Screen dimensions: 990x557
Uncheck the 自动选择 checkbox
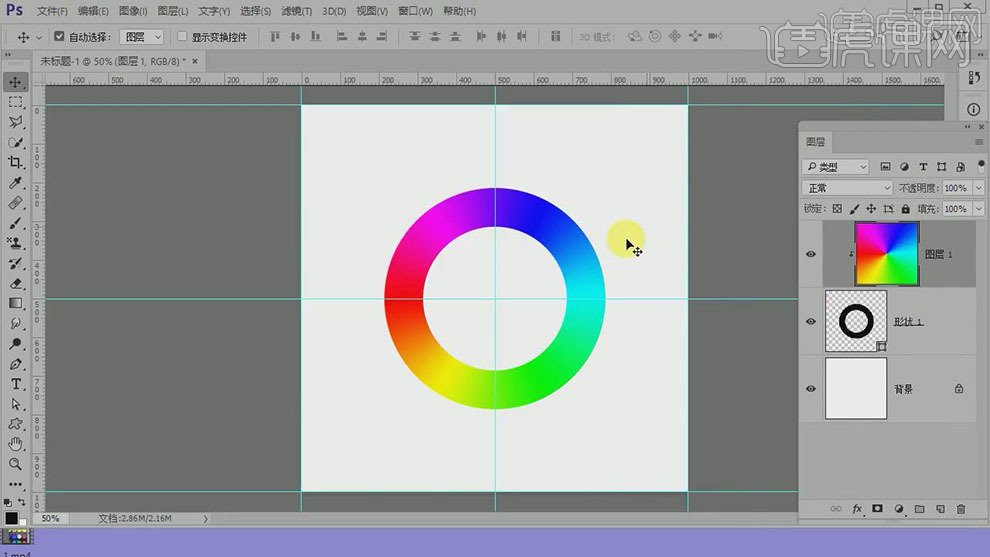tap(59, 37)
